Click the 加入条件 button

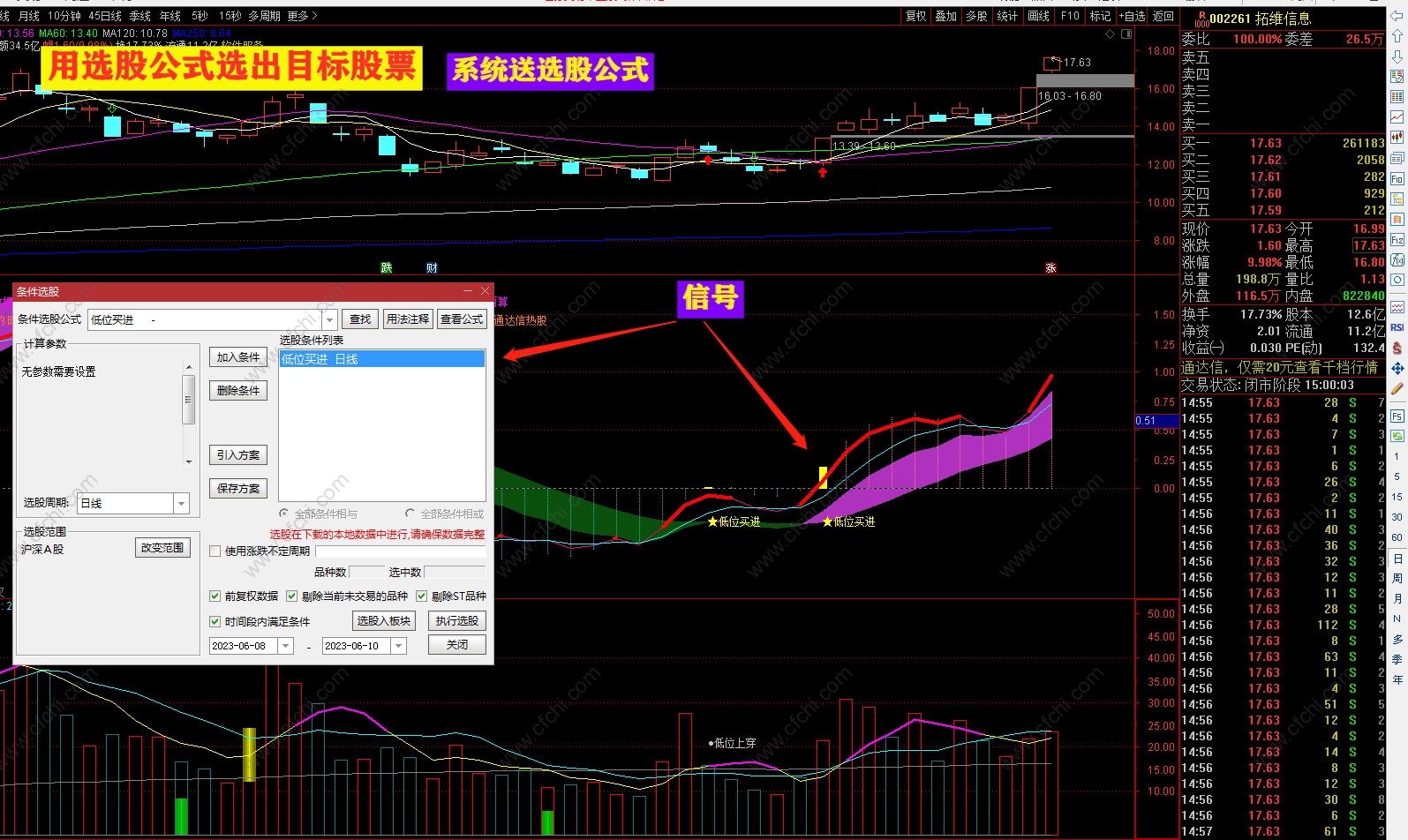tap(238, 357)
